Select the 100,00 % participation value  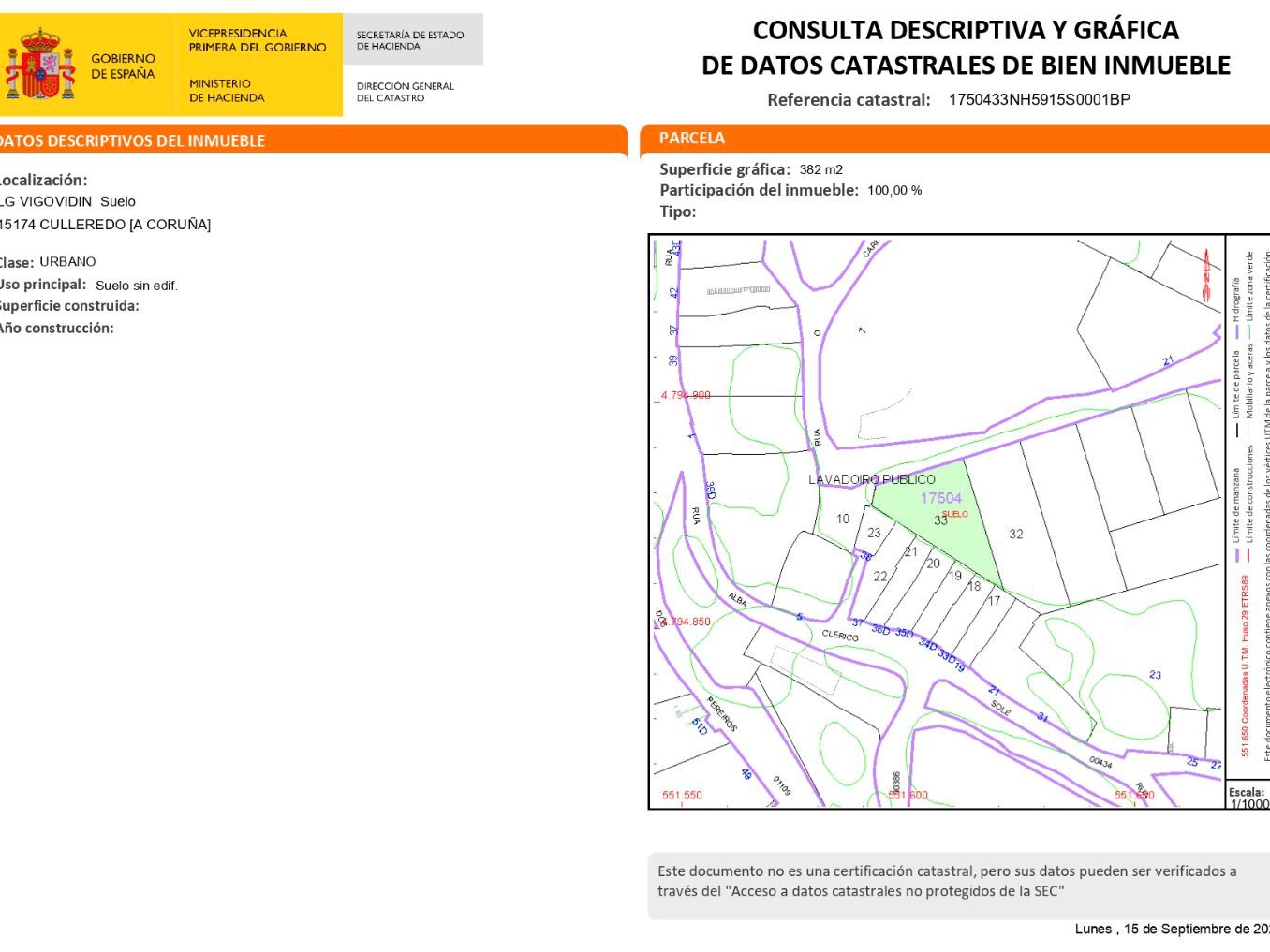894,190
